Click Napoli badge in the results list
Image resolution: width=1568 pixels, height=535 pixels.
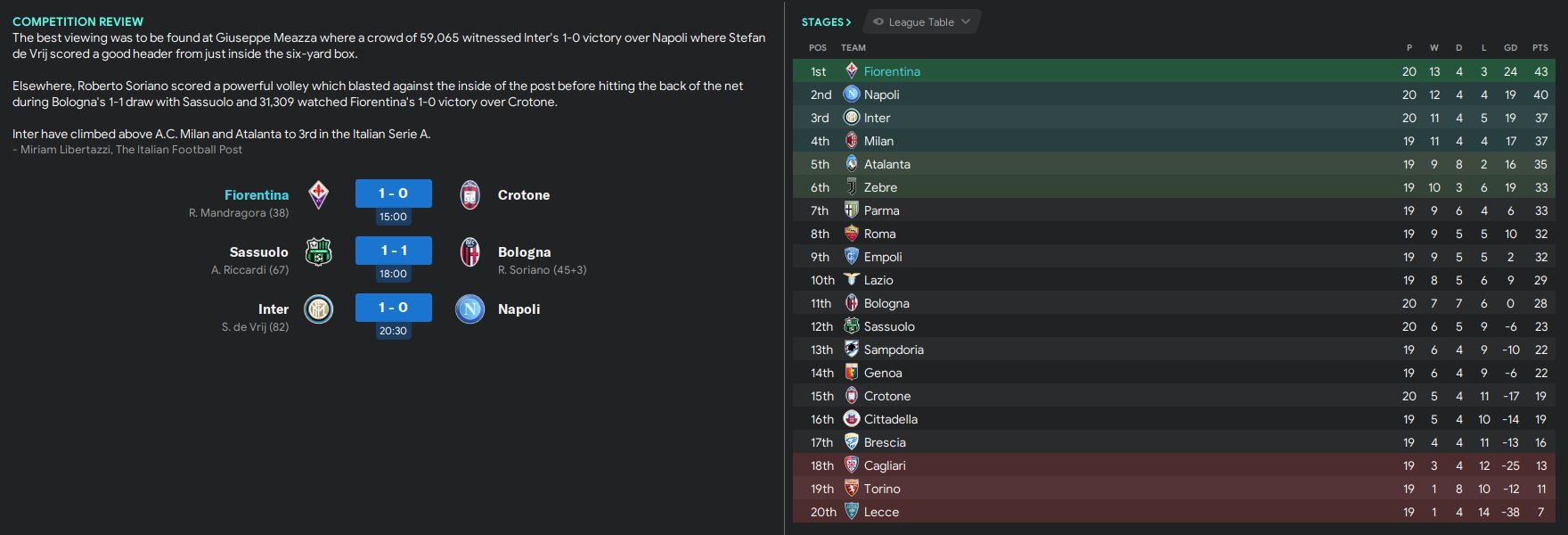click(x=470, y=309)
